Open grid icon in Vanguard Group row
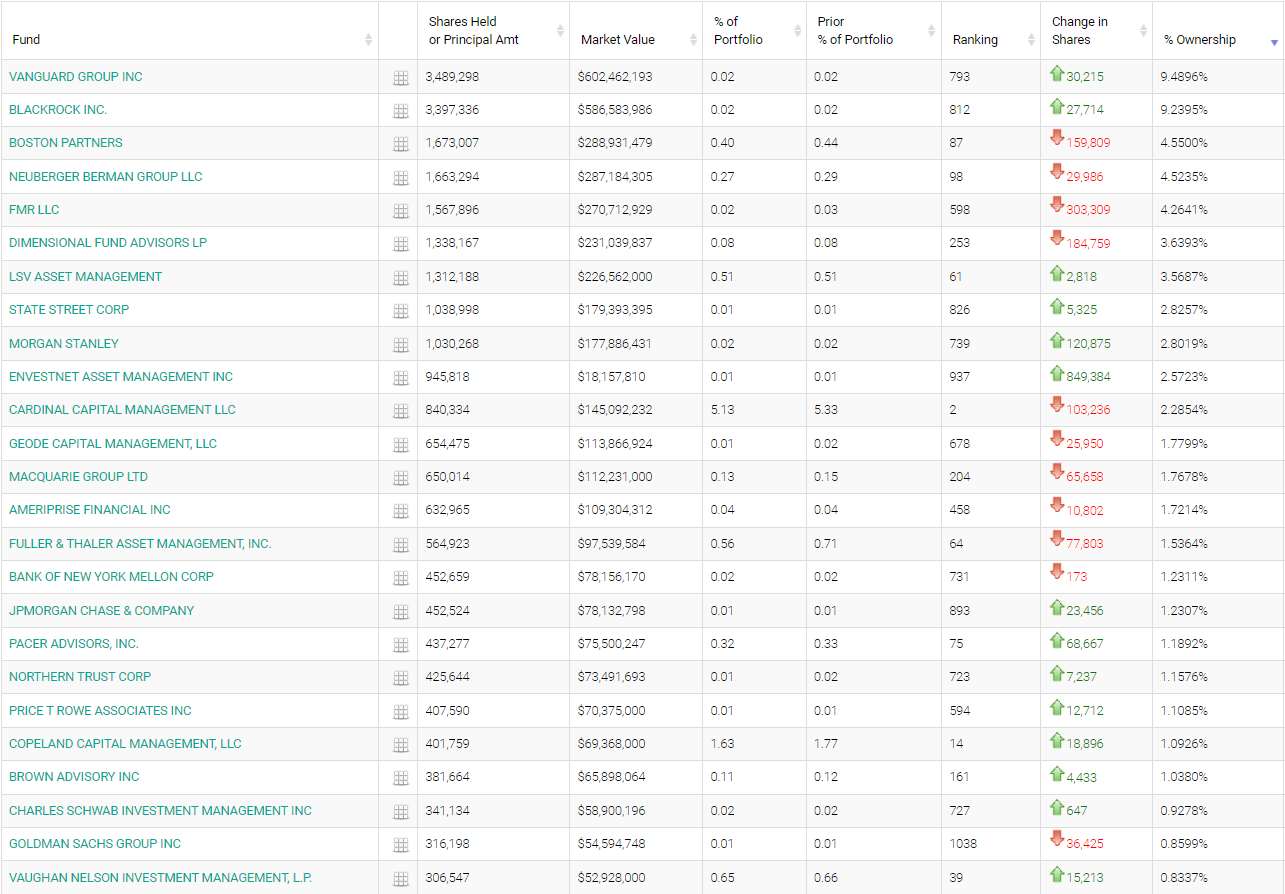 pyautogui.click(x=401, y=78)
